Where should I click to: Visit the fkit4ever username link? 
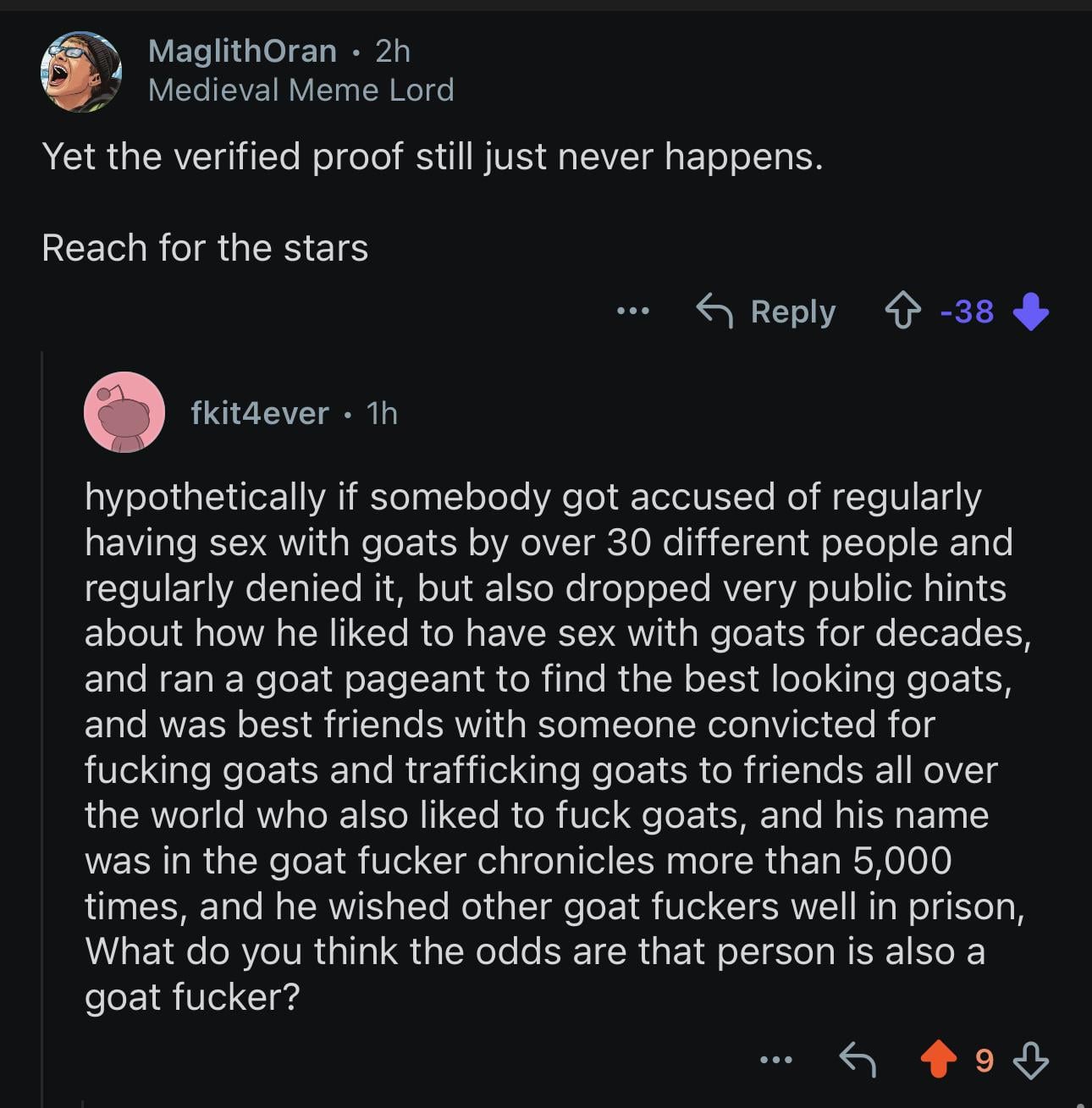(259, 413)
